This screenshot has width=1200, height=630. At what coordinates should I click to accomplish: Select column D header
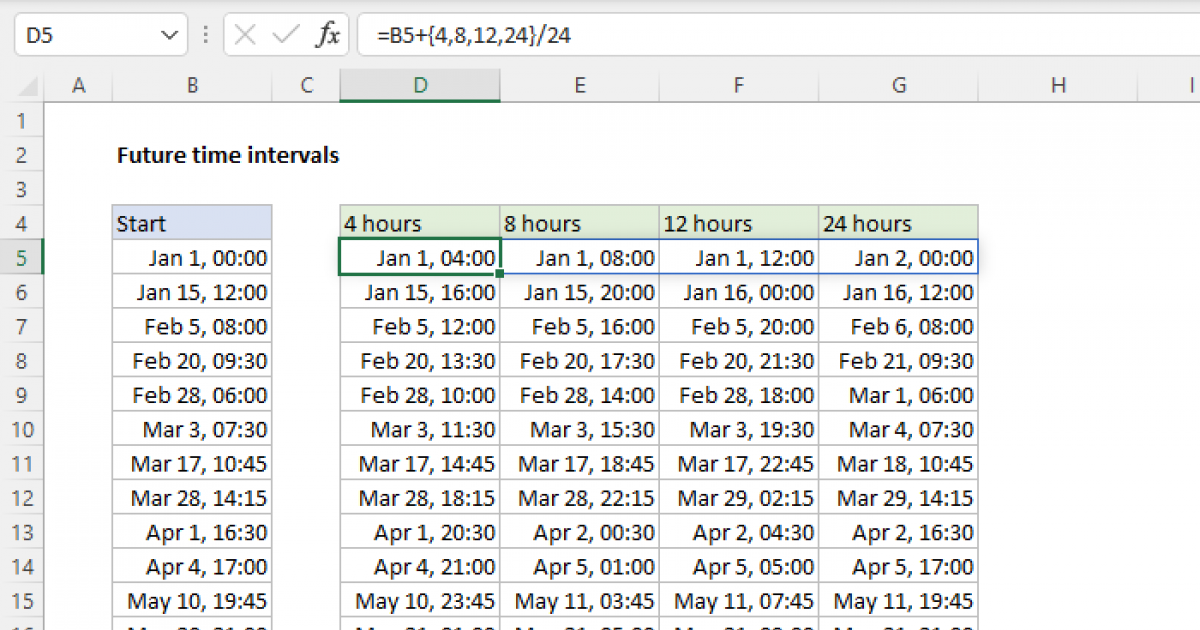[419, 85]
